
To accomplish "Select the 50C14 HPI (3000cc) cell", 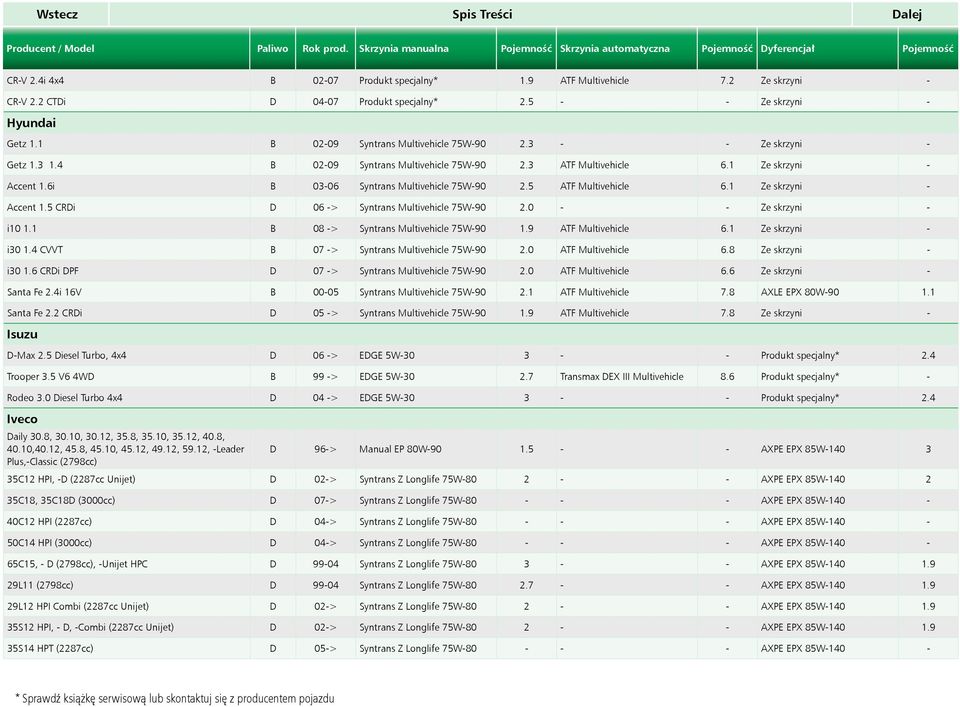I will coord(126,543).
